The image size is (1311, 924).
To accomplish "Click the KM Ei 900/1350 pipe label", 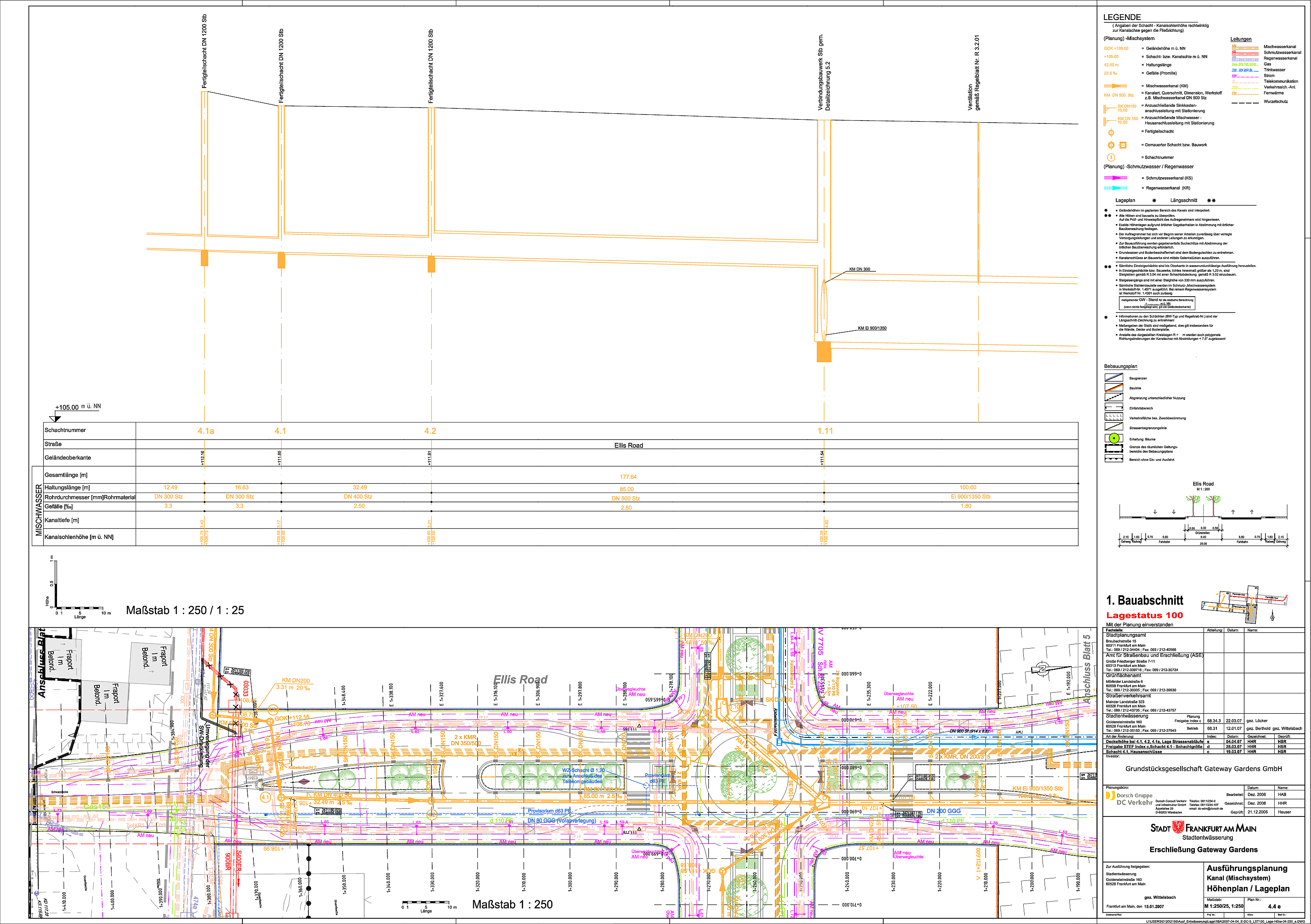I will click(872, 328).
